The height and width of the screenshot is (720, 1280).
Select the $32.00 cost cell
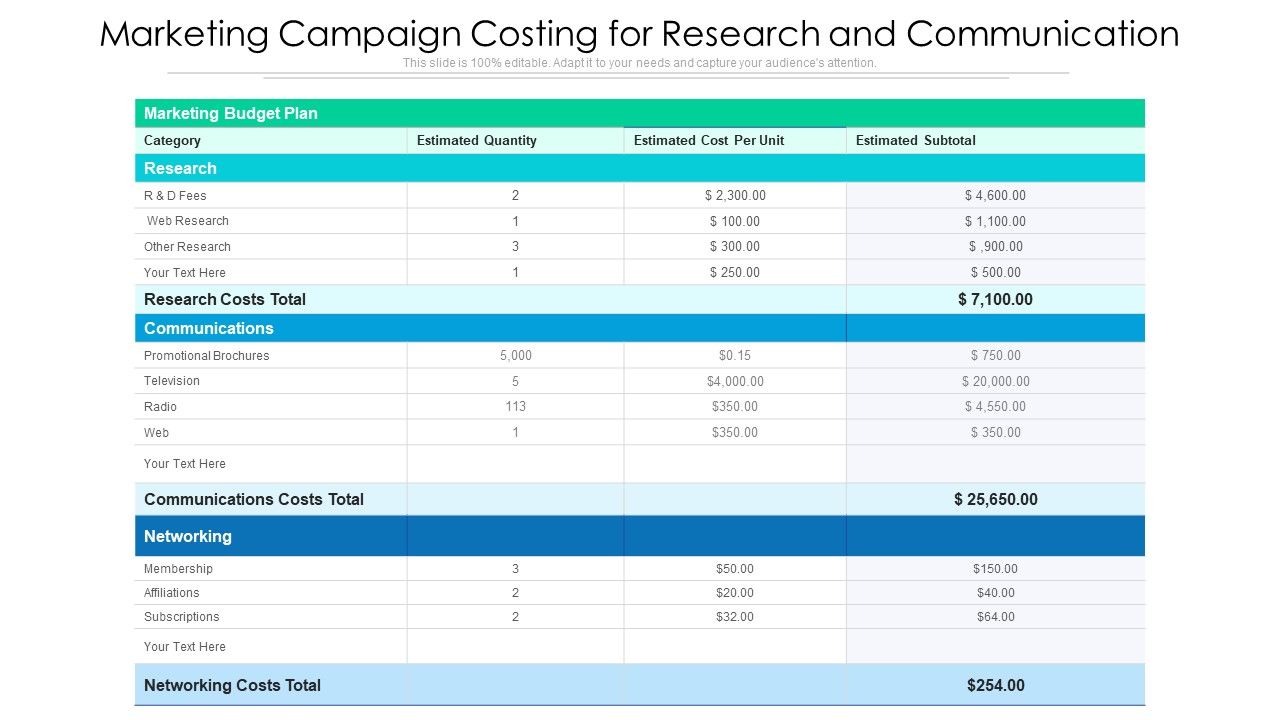coord(735,617)
